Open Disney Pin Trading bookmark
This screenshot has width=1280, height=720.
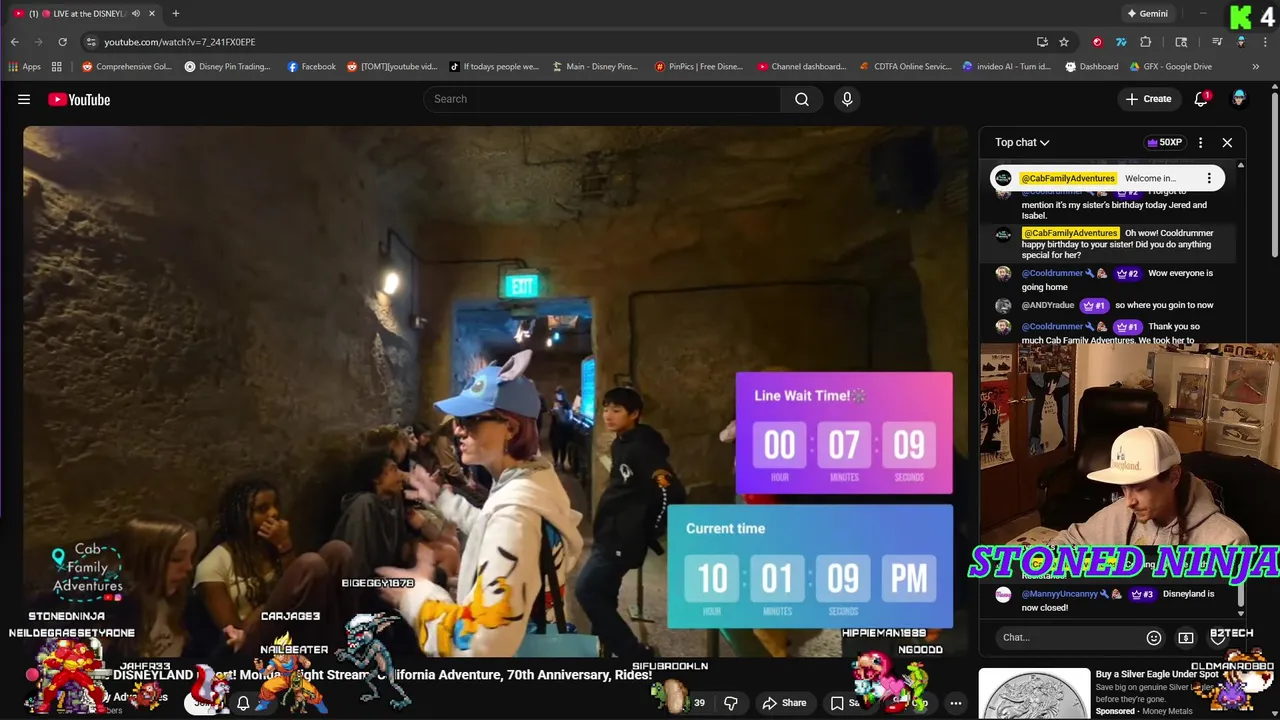[x=227, y=67]
